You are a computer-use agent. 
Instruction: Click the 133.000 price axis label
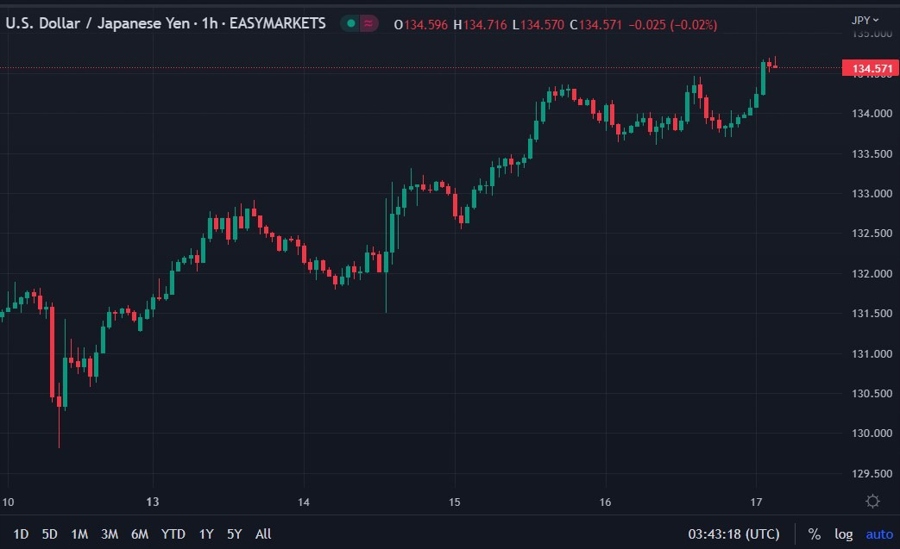tap(872, 194)
